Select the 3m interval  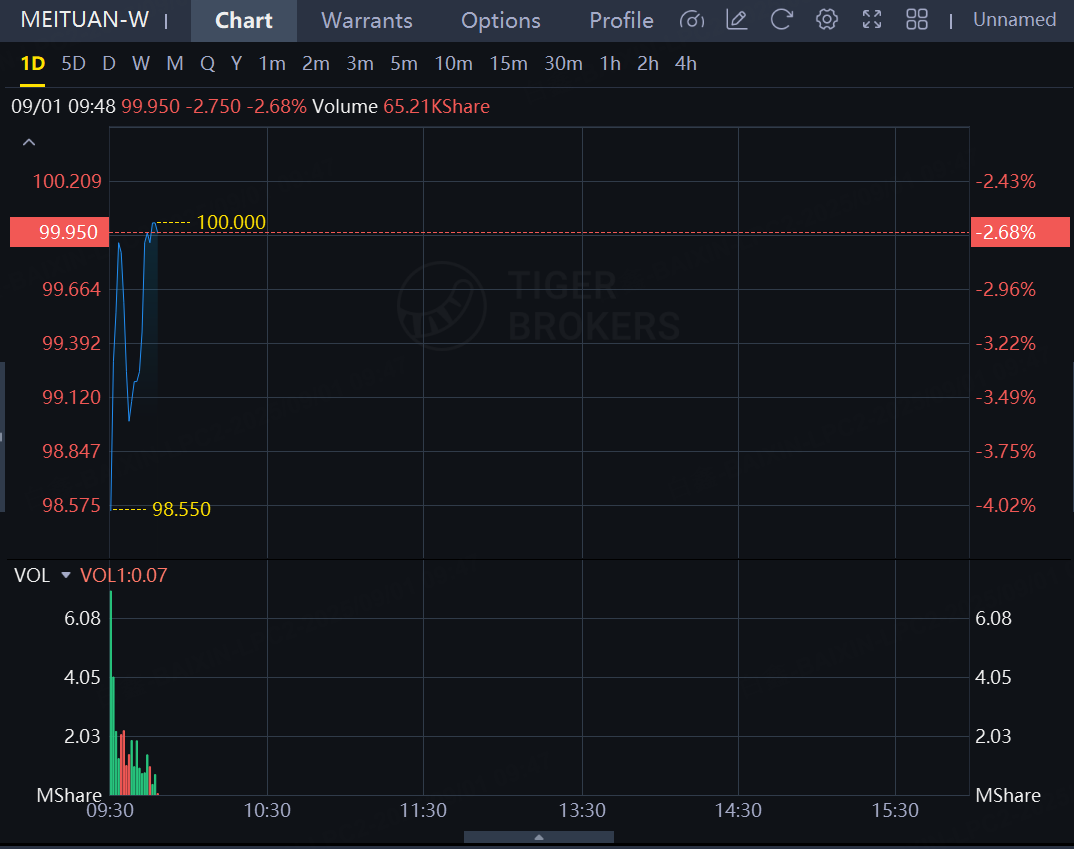pyautogui.click(x=360, y=64)
